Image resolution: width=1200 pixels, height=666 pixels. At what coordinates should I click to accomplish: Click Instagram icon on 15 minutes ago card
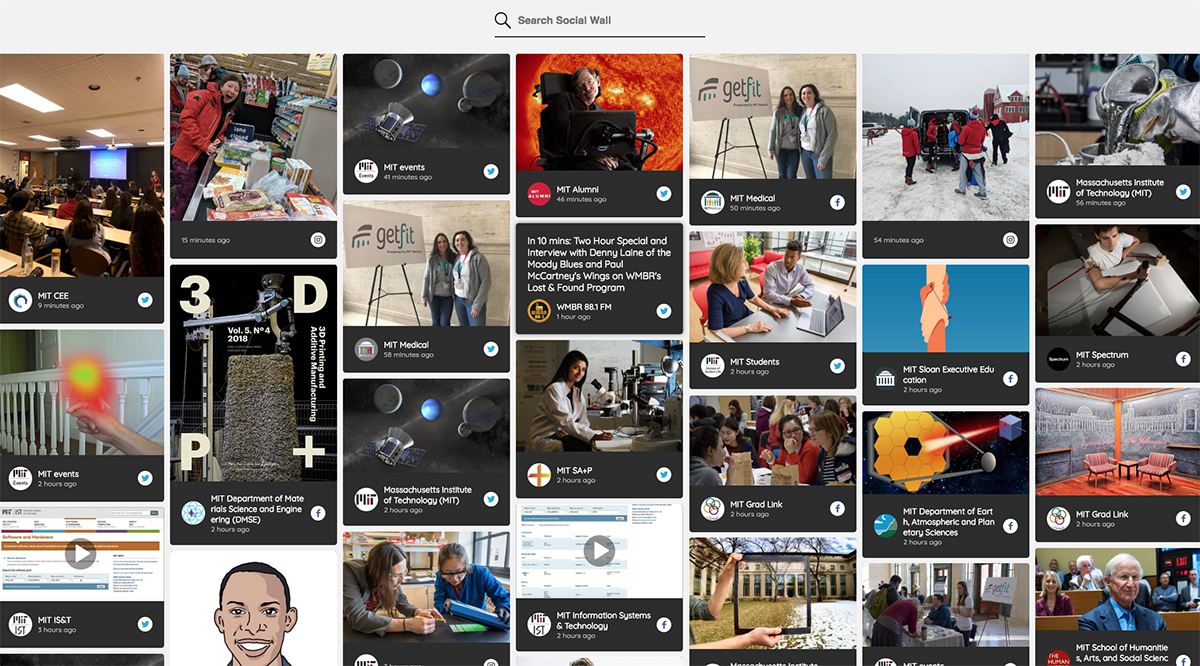click(318, 240)
